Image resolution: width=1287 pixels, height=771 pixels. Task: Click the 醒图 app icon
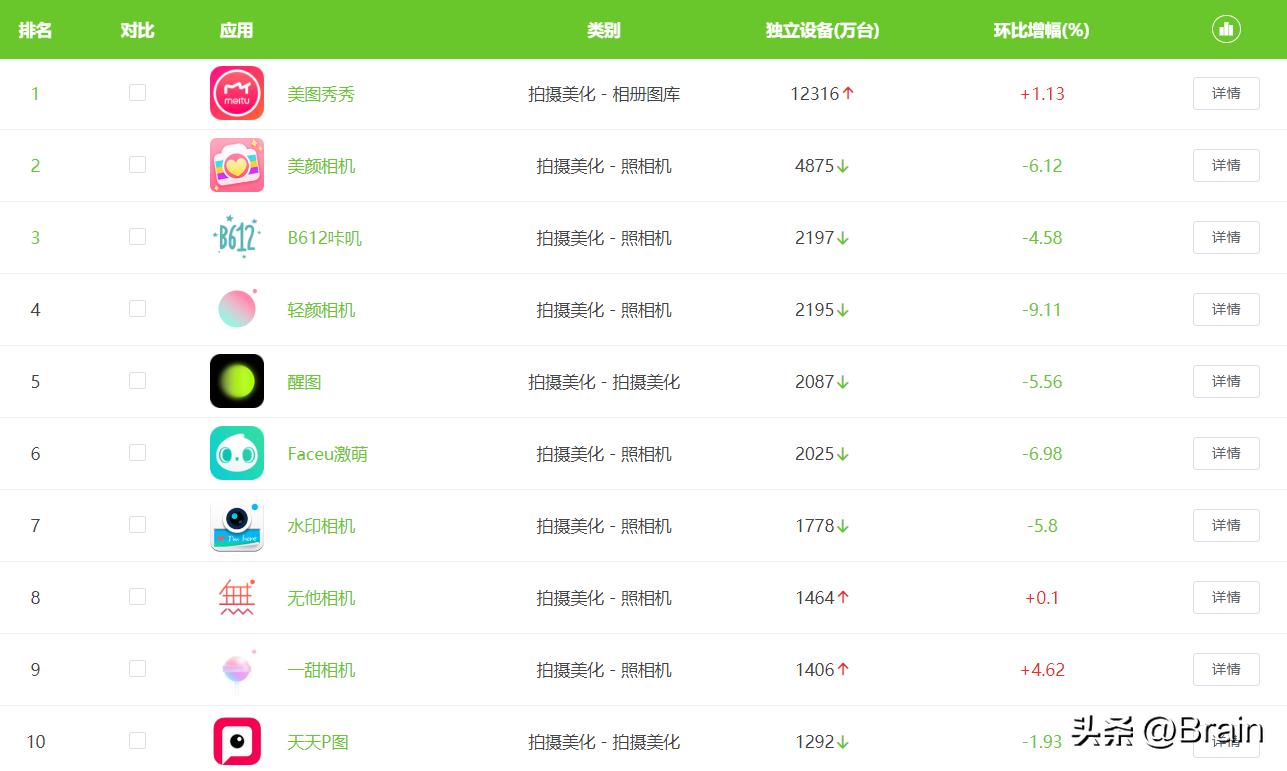pyautogui.click(x=236, y=381)
